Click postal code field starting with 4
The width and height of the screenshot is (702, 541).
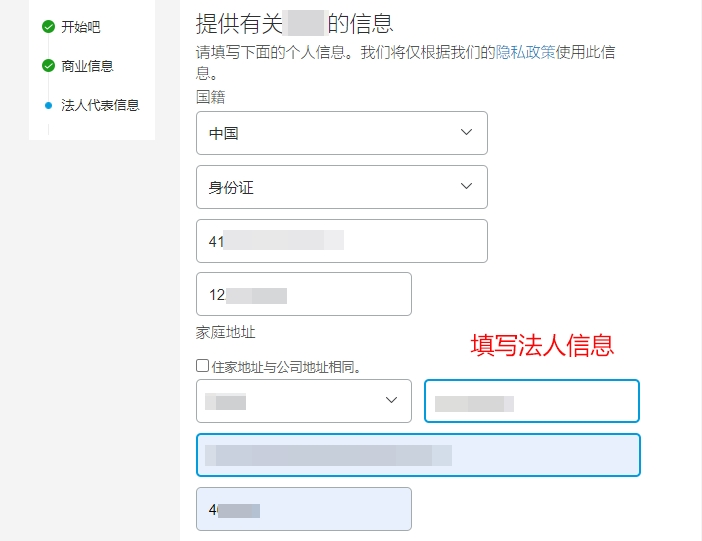(x=304, y=509)
